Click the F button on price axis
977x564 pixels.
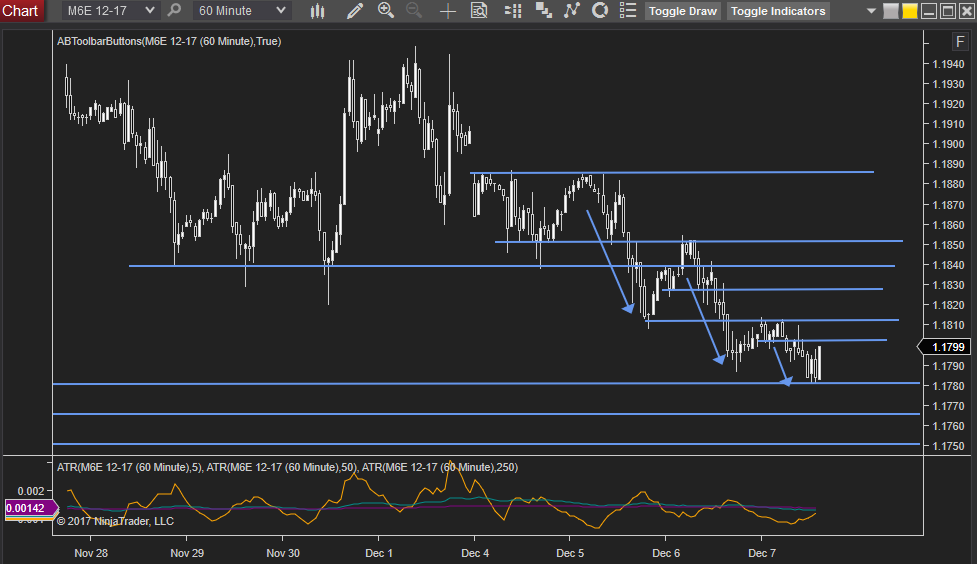[x=960, y=42]
